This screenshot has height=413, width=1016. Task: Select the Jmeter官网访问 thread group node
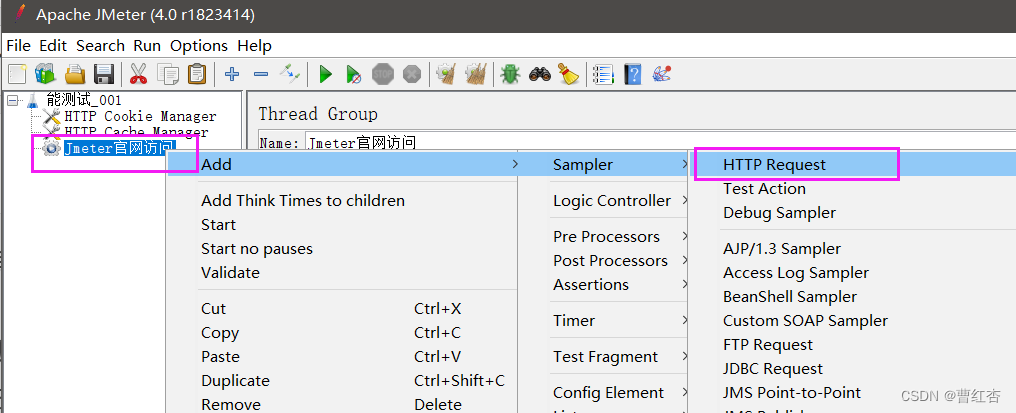tap(119, 148)
